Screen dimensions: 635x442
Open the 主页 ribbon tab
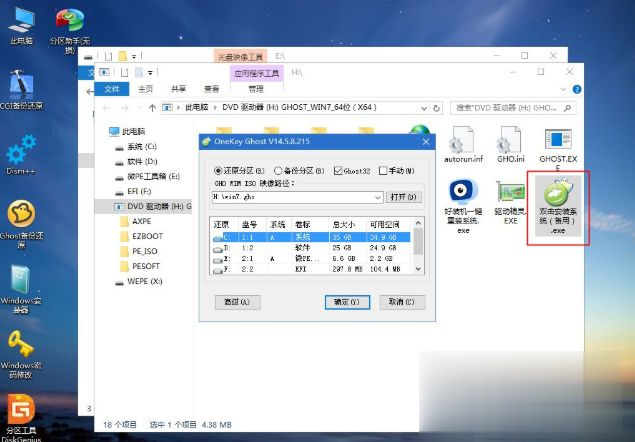(145, 89)
